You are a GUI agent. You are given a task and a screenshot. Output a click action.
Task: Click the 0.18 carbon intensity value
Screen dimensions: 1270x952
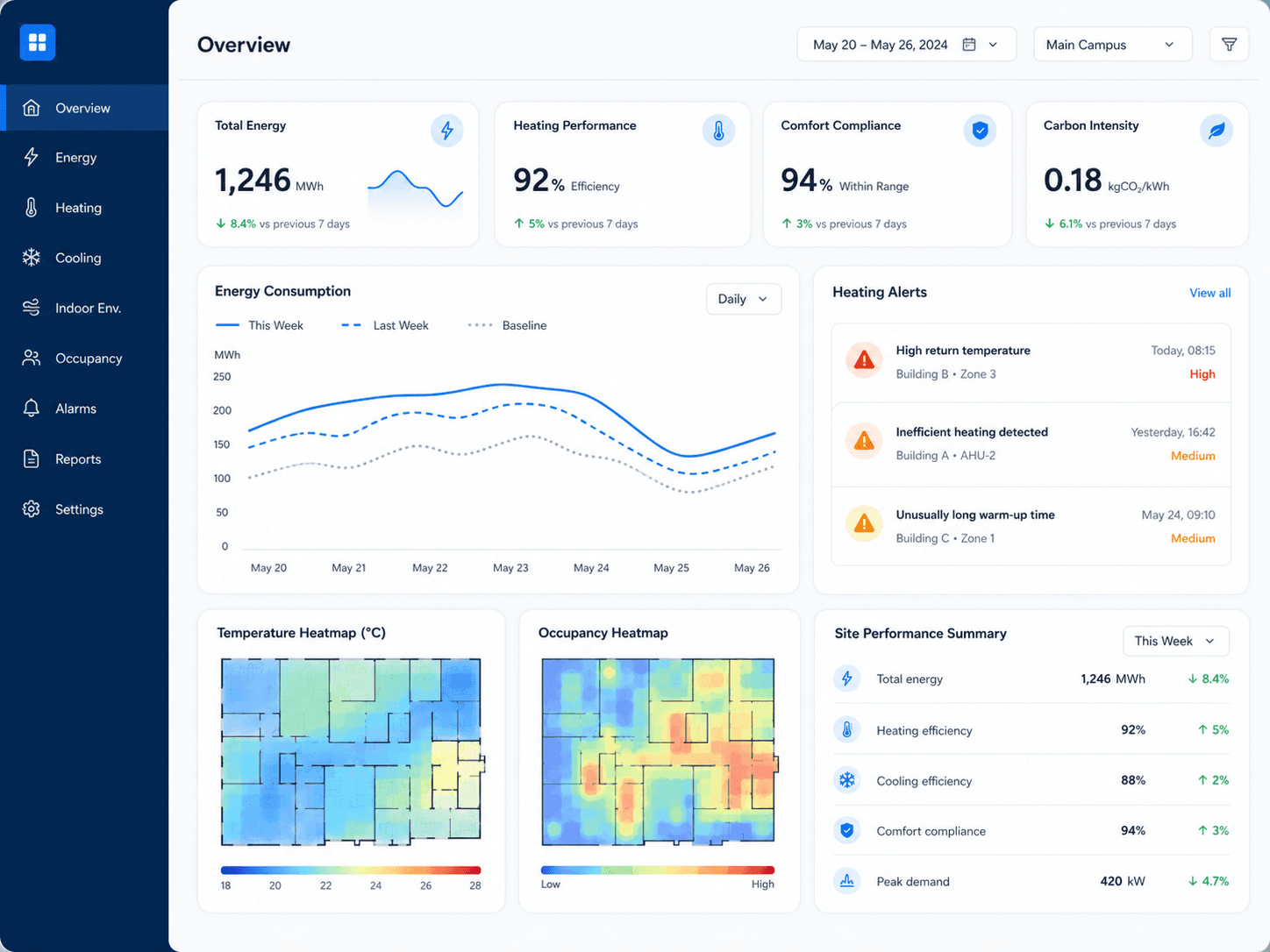coord(1073,181)
